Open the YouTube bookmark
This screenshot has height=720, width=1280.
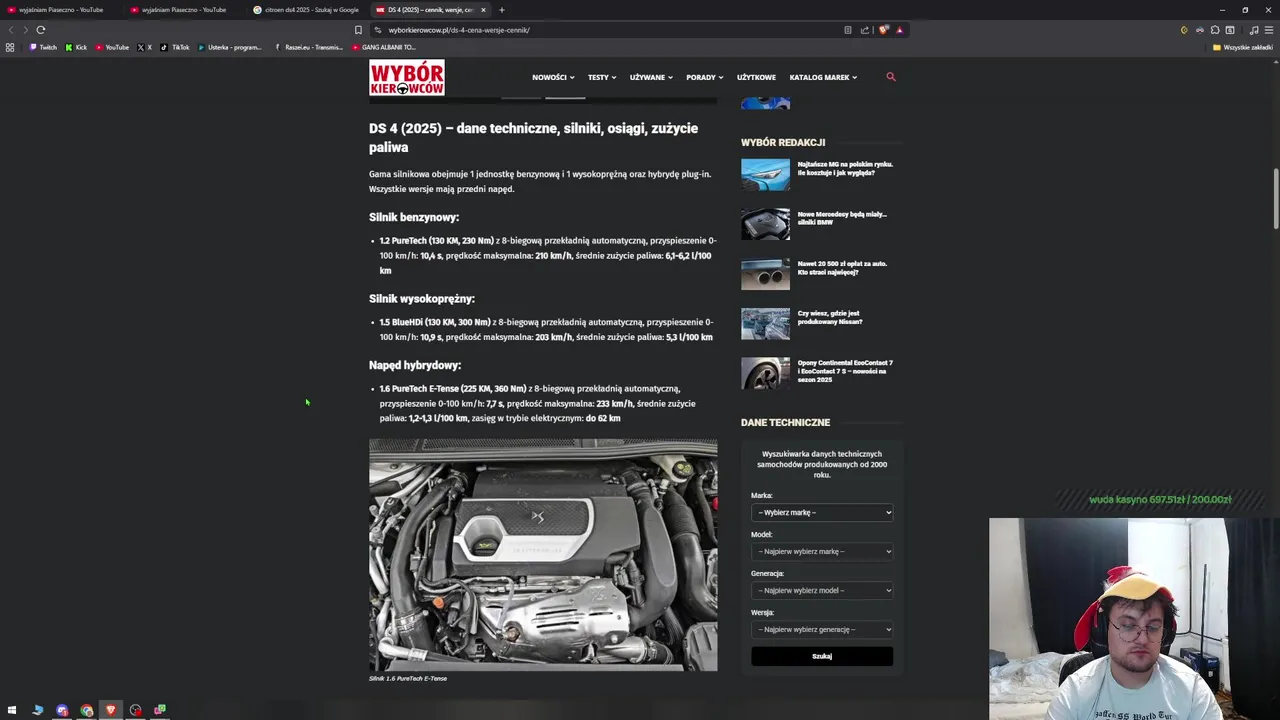coord(112,47)
